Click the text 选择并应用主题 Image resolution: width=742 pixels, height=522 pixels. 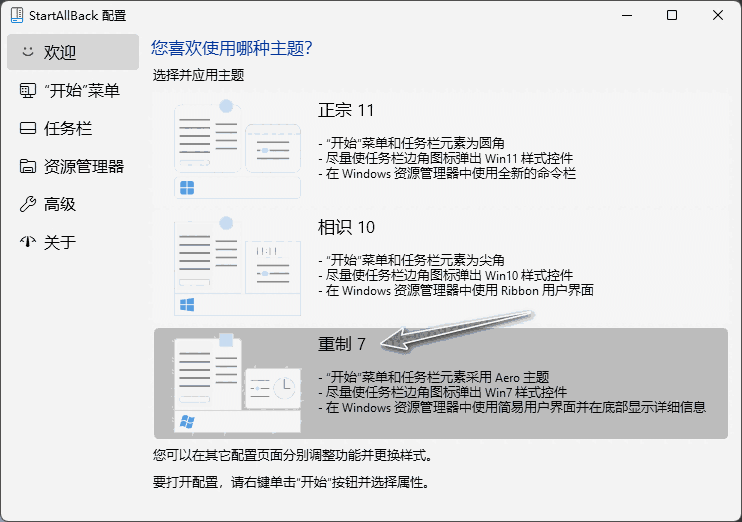click(198, 75)
